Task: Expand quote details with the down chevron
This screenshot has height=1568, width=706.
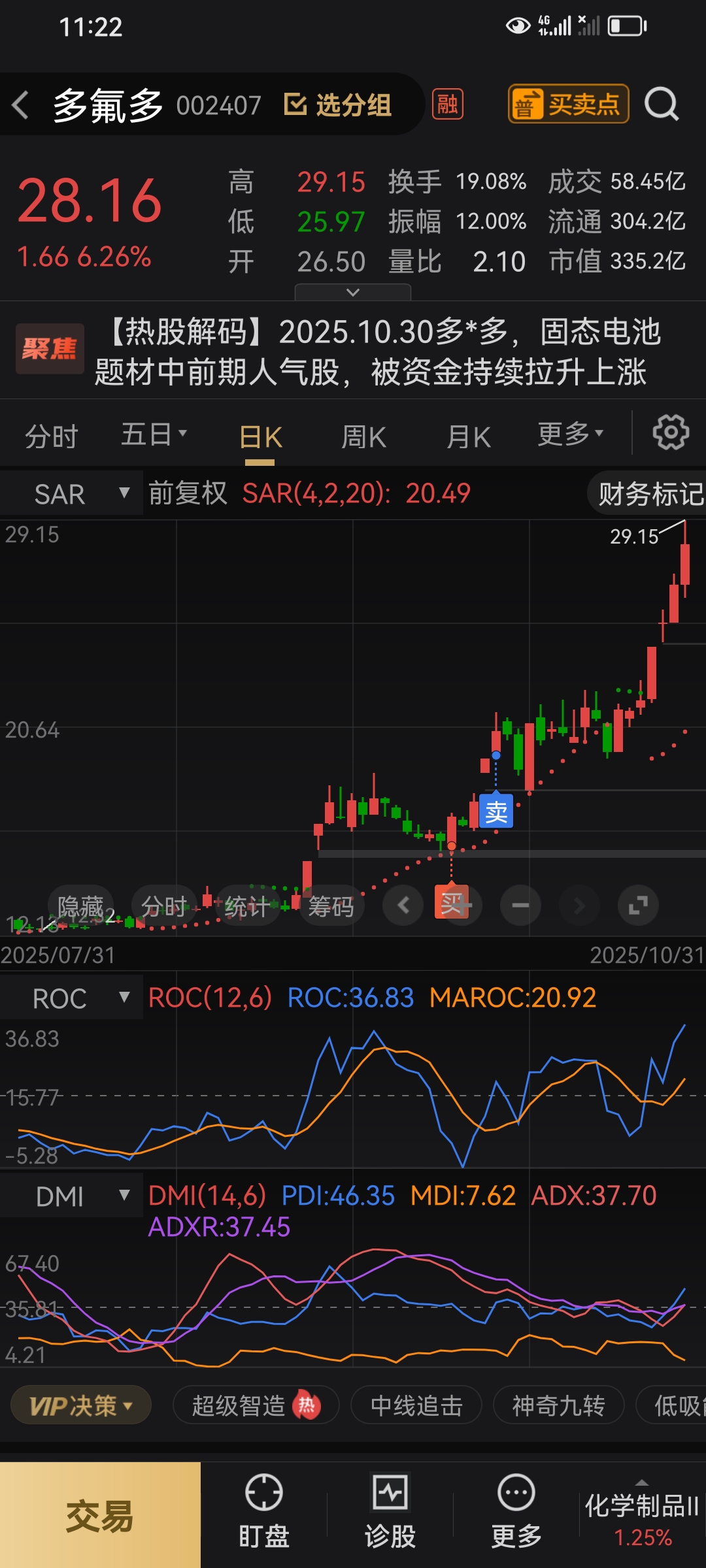Action: (353, 292)
